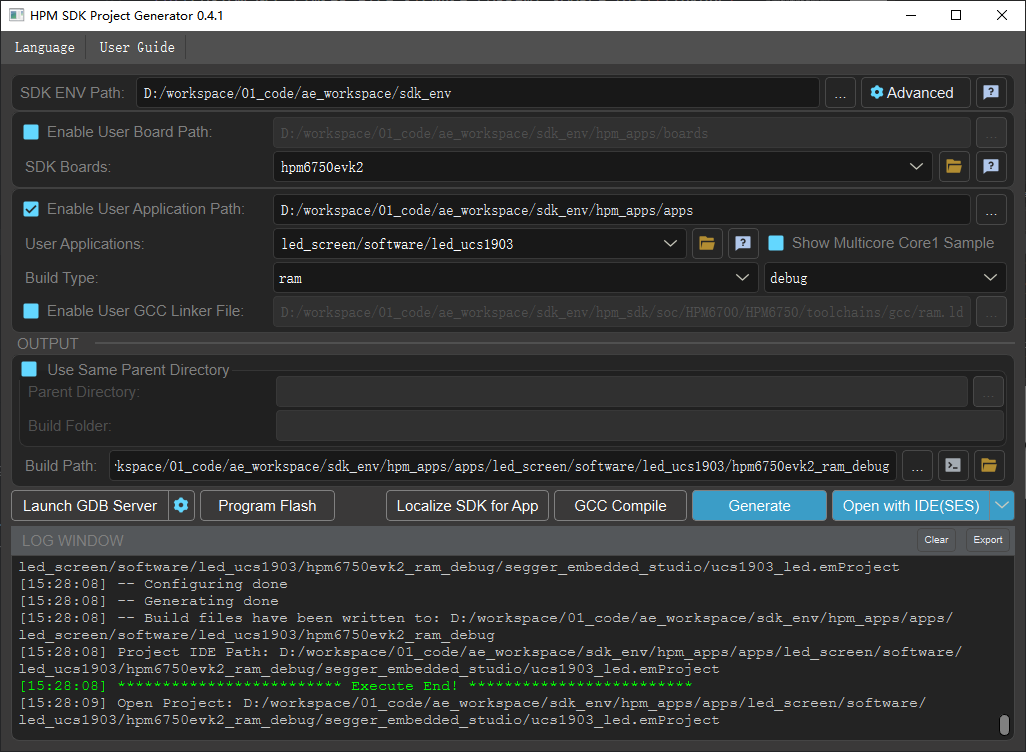Viewport: 1026px width, 752px height.
Task: Launch the GDB Server
Action: pos(90,505)
